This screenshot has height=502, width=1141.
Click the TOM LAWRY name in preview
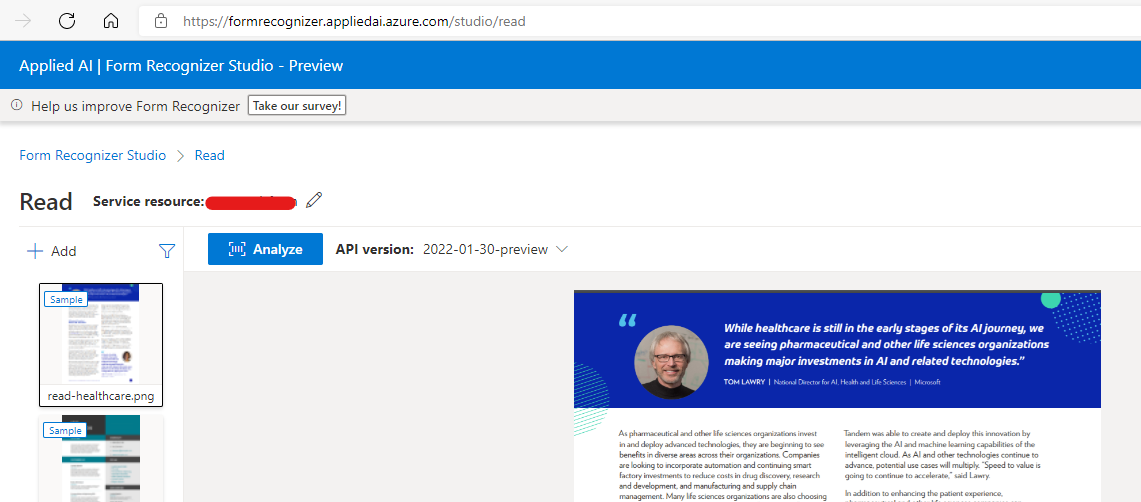[742, 382]
